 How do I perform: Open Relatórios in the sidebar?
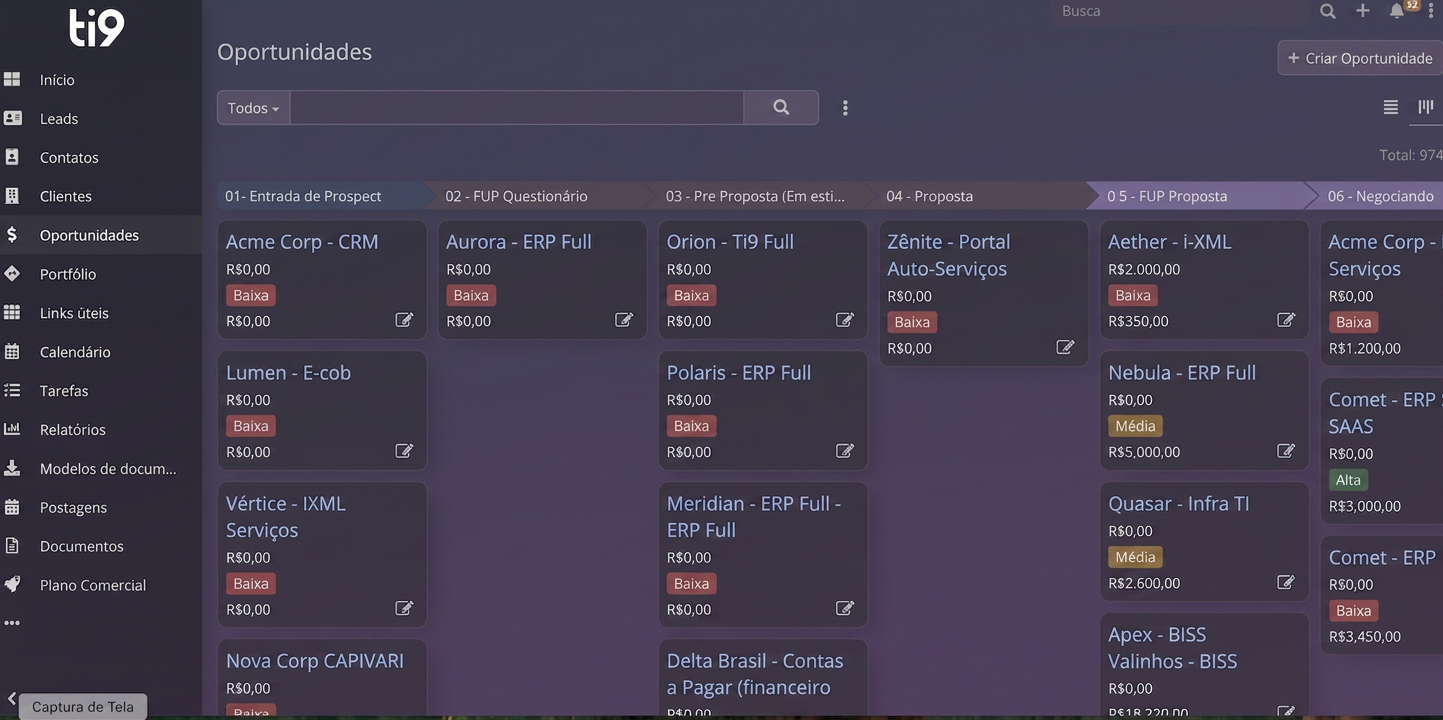[72, 429]
